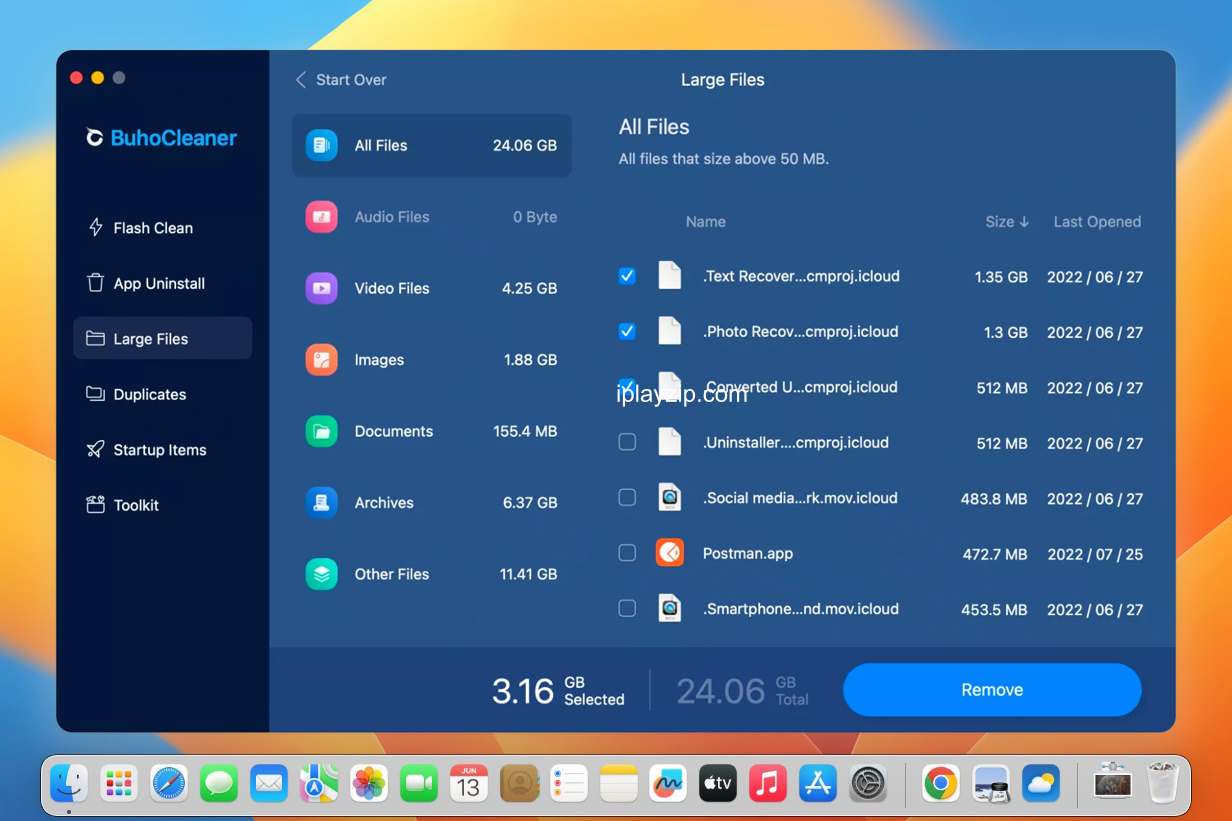Click the Archives category icon
Viewport: 1232px width, 821px height.
(321, 502)
